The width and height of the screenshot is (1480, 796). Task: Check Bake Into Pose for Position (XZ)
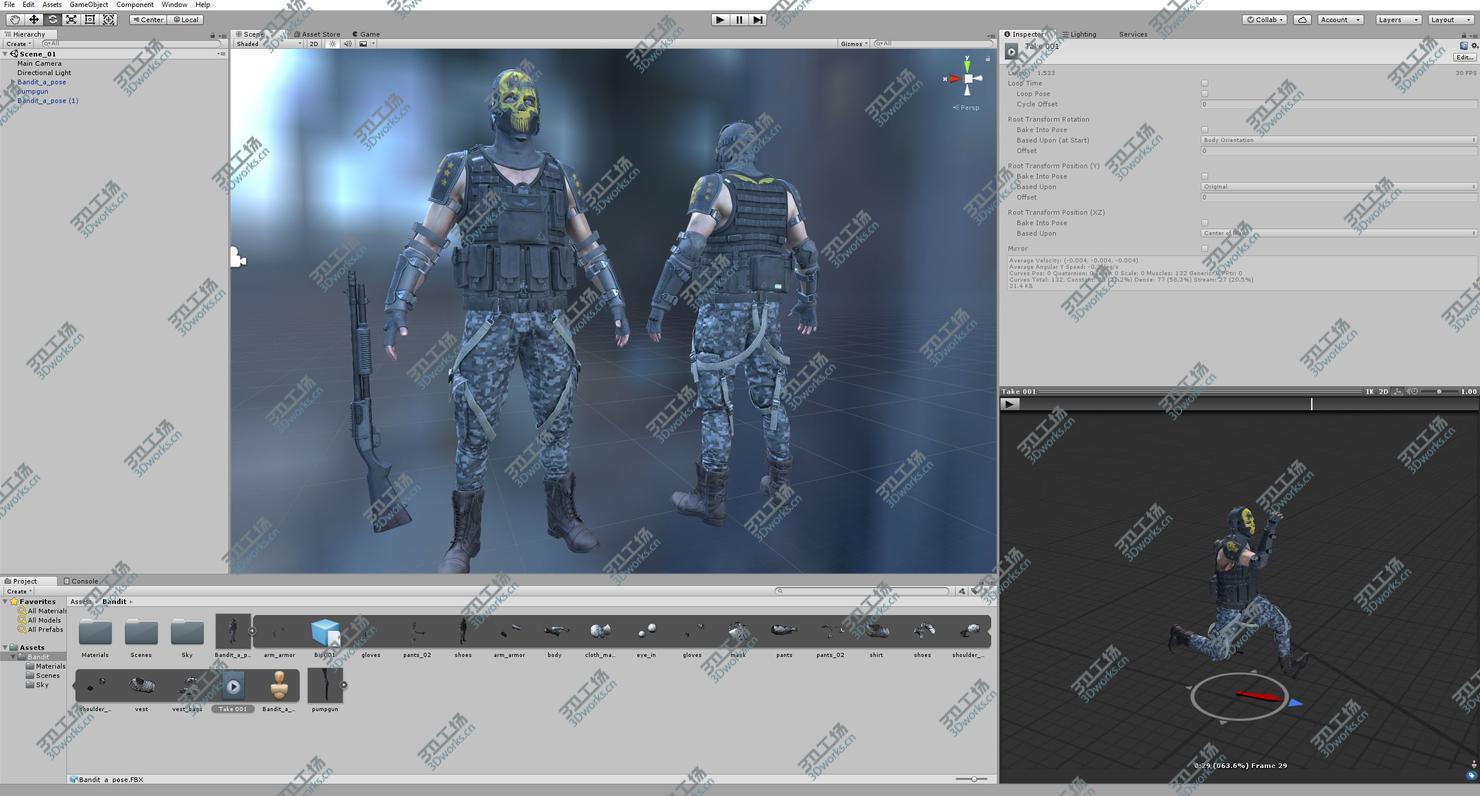1205,223
